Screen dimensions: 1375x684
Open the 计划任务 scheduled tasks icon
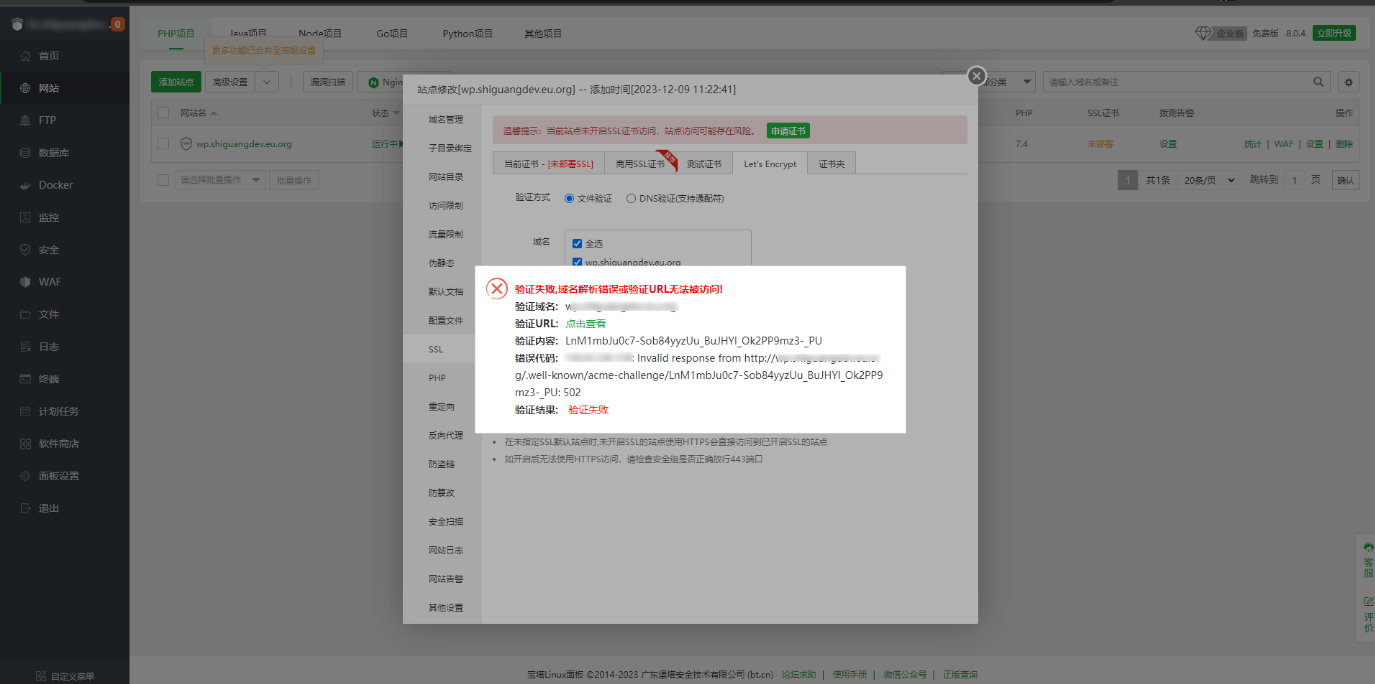27,411
